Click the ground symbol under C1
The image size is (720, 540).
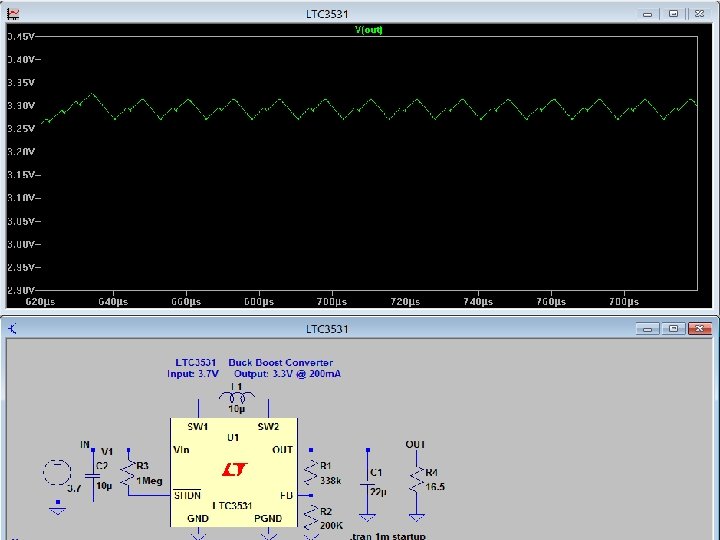367,518
